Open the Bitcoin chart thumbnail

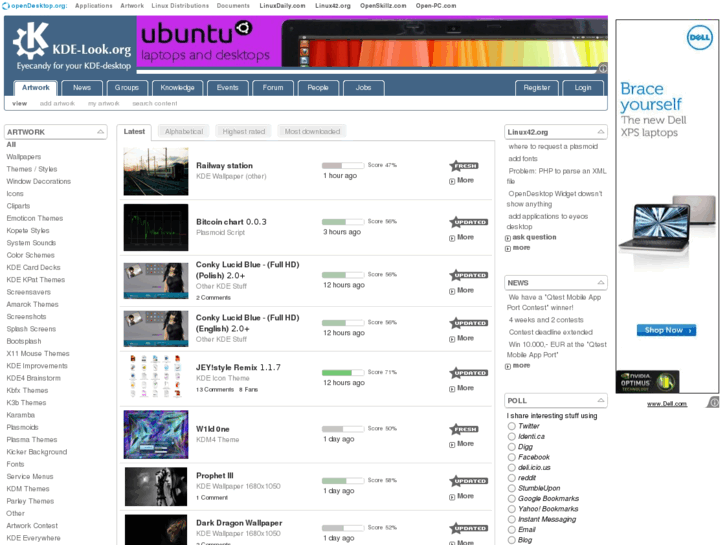click(x=156, y=228)
